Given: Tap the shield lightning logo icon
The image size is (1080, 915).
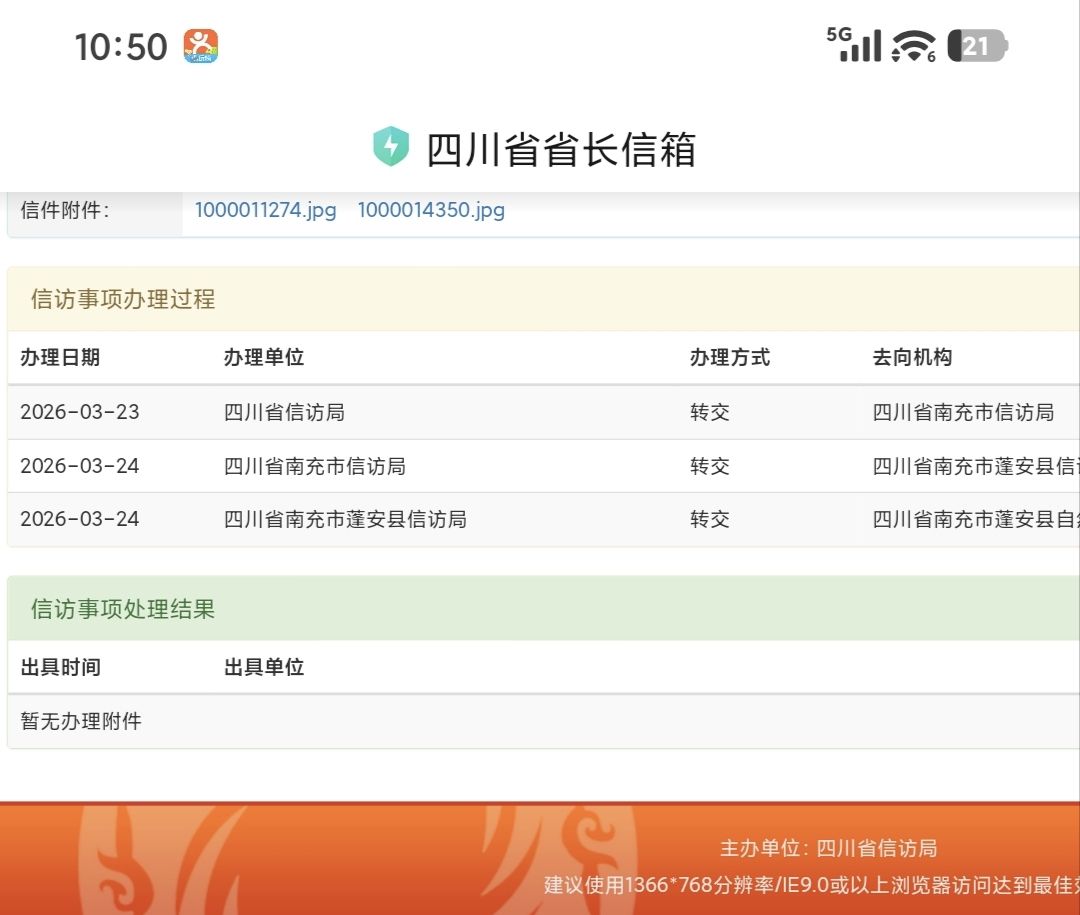Looking at the screenshot, I should point(391,147).
